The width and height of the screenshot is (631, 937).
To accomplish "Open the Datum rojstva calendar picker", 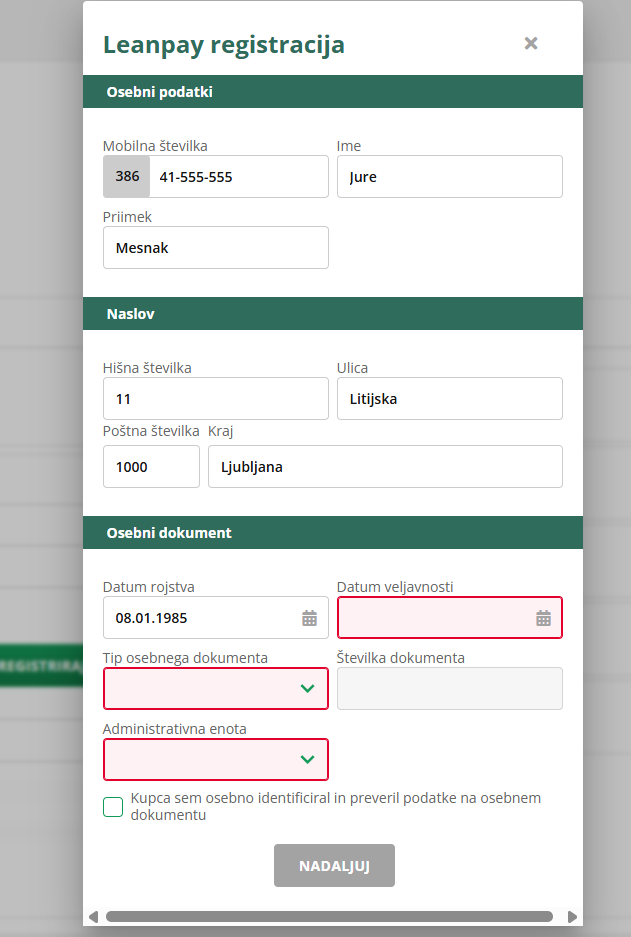I will tap(310, 618).
